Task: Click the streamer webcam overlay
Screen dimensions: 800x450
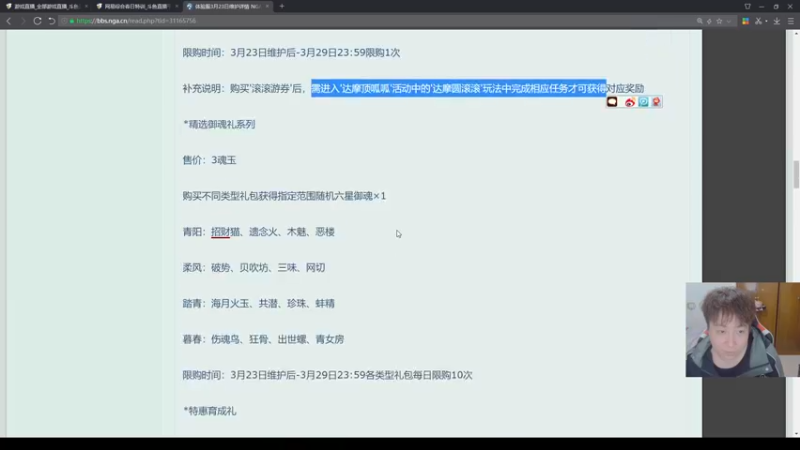Action: pyautogui.click(x=742, y=330)
